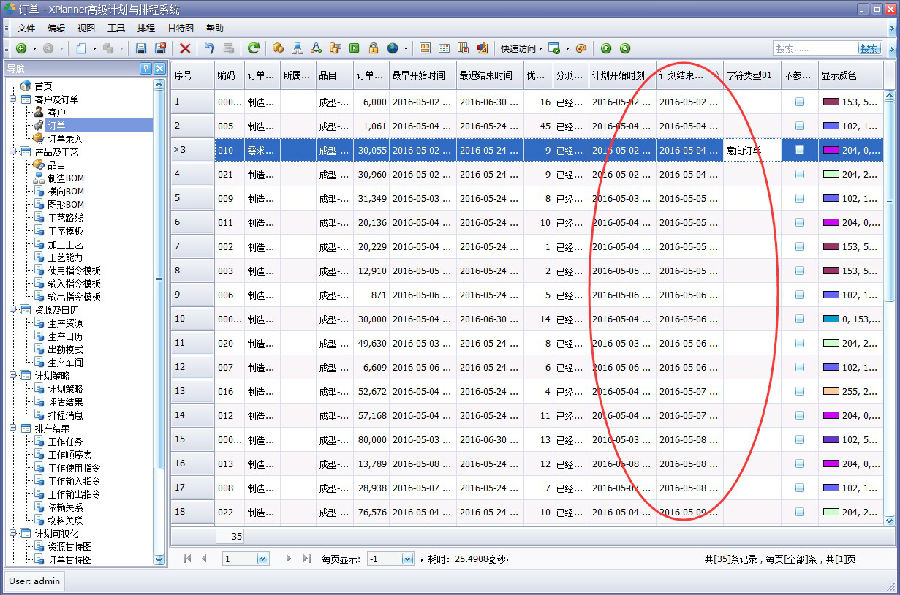Click the cyan color swatch in row 10
900x595 pixels.
tap(831, 318)
